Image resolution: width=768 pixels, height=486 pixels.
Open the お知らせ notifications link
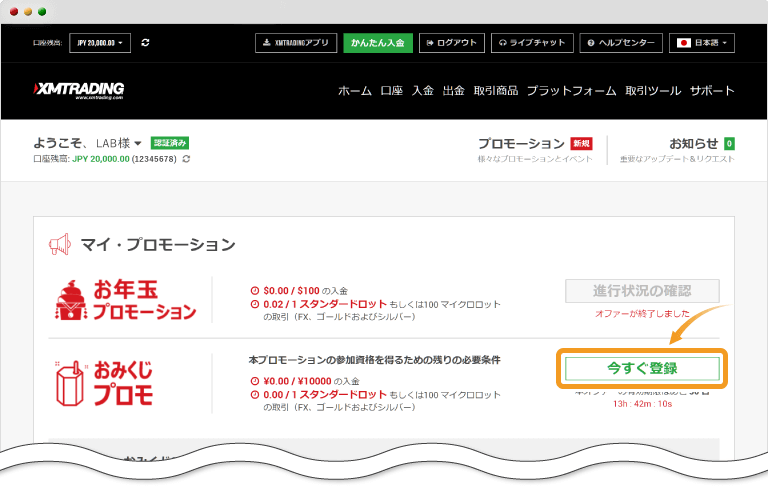[x=694, y=144]
